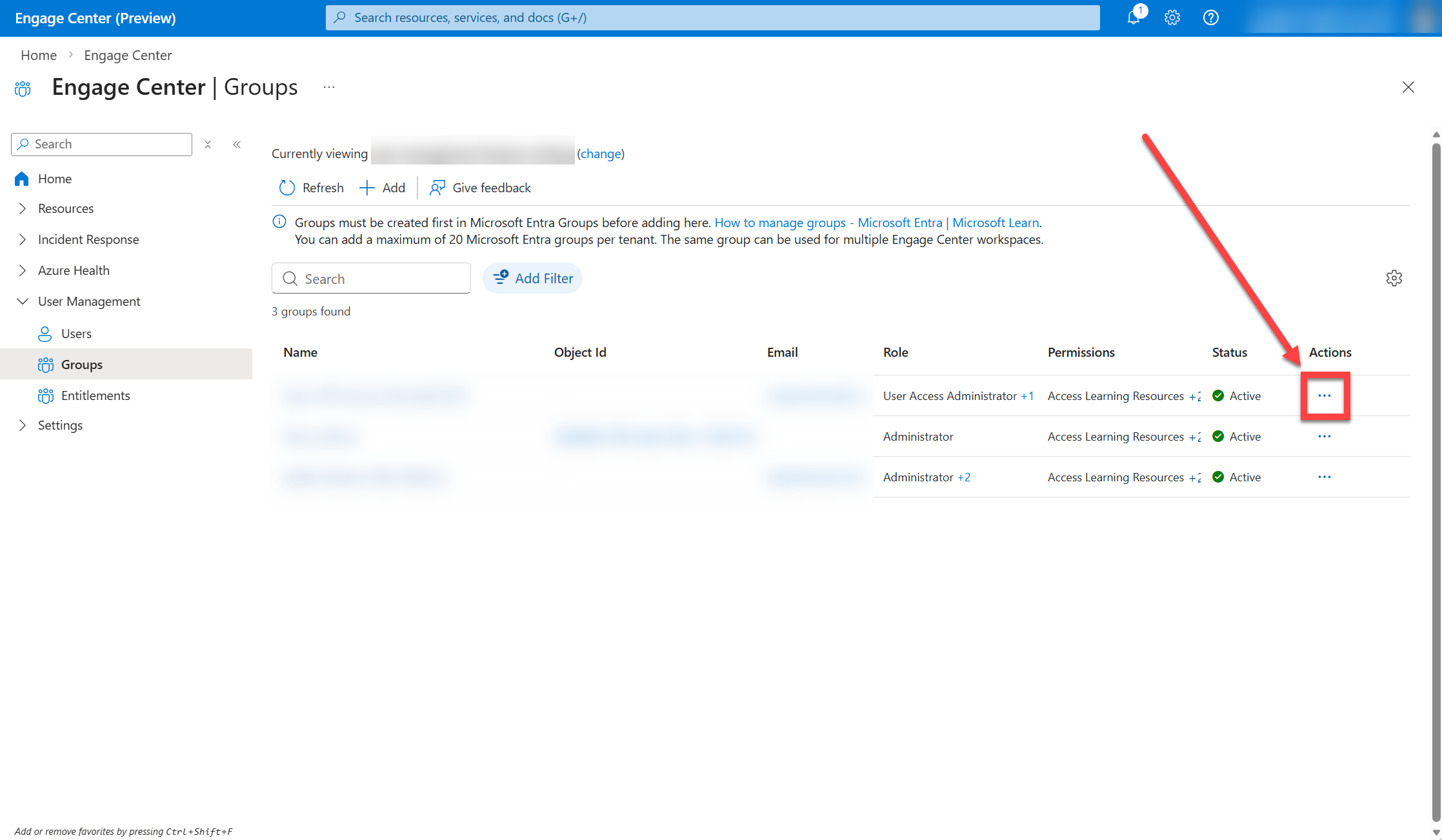Click the Add Filter funnel icon
This screenshot has width=1442, height=840.
point(501,277)
